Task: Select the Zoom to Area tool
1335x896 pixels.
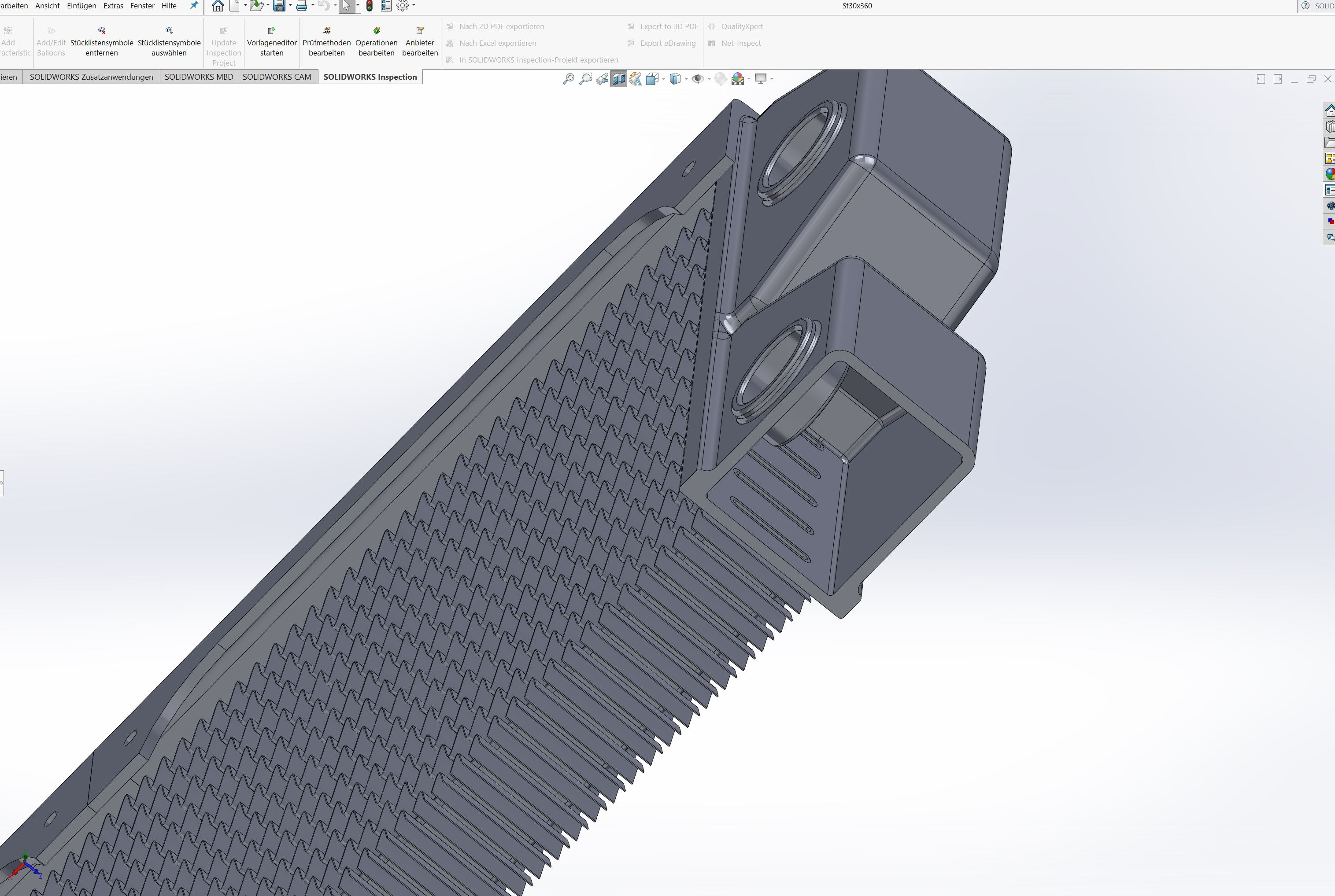Action: pyautogui.click(x=585, y=79)
